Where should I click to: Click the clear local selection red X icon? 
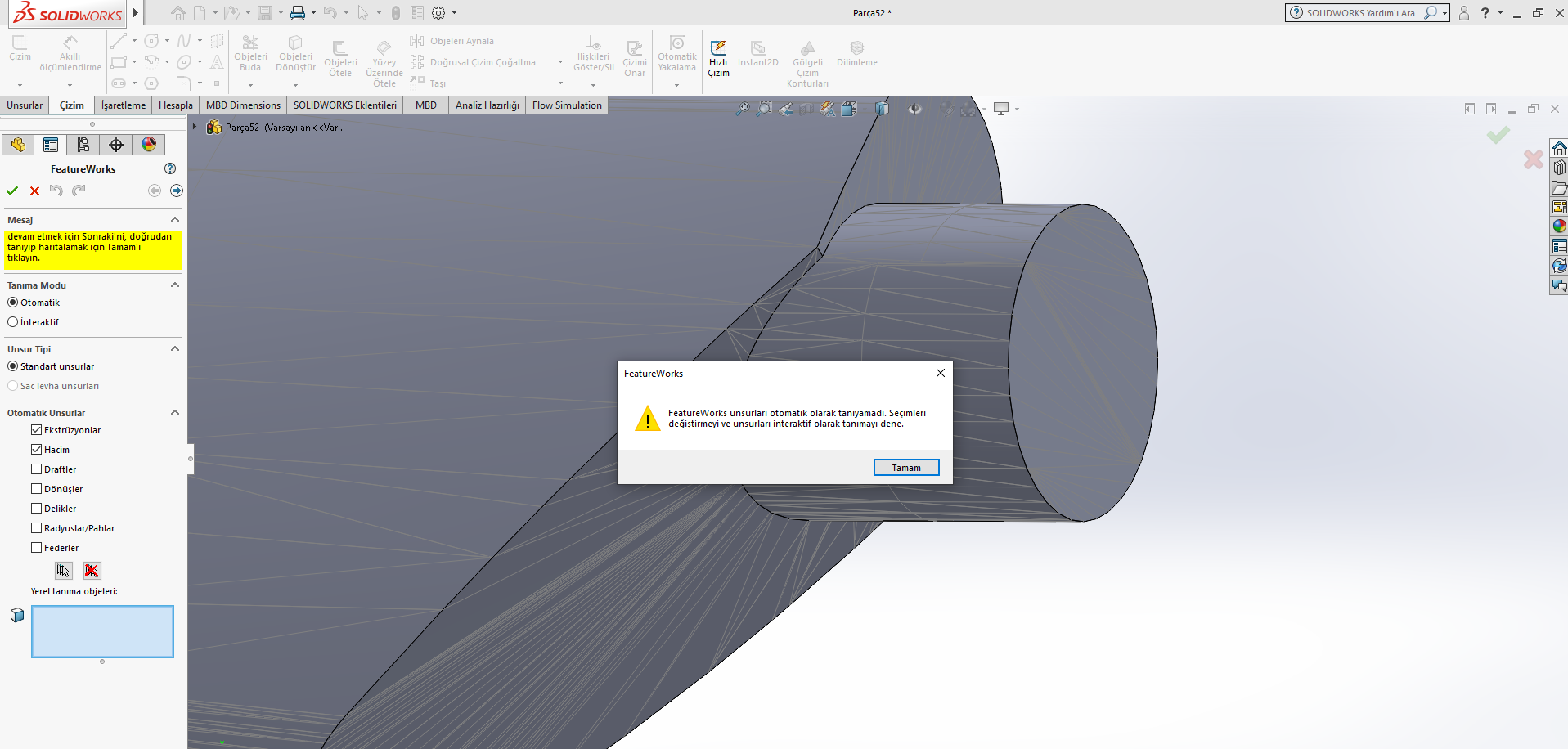coord(92,571)
